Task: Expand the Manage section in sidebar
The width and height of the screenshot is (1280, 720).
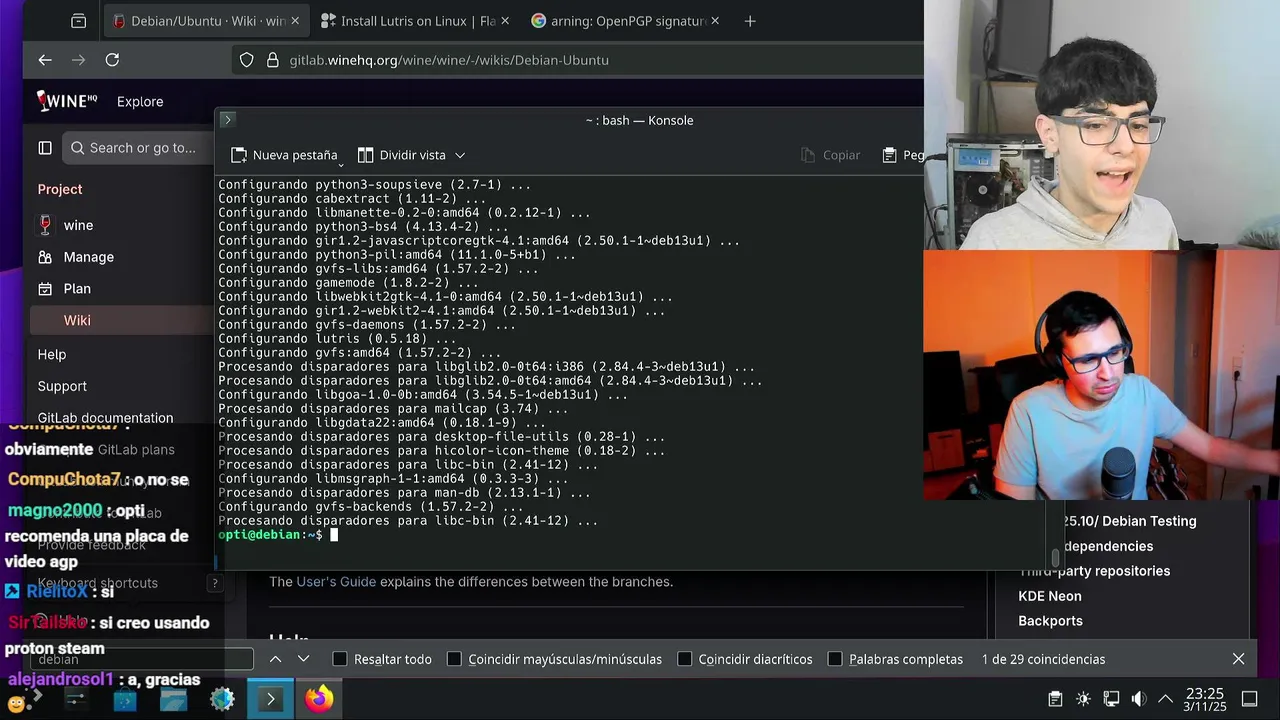Action: point(88,257)
